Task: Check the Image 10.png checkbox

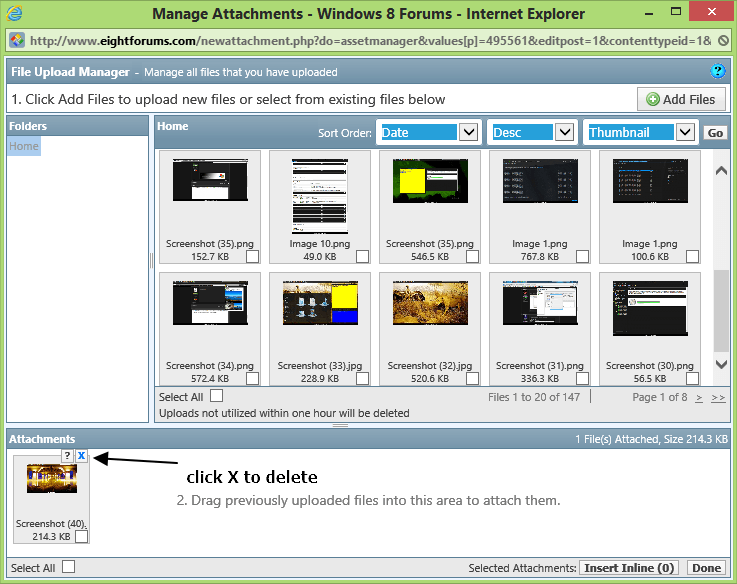Action: coord(362,257)
